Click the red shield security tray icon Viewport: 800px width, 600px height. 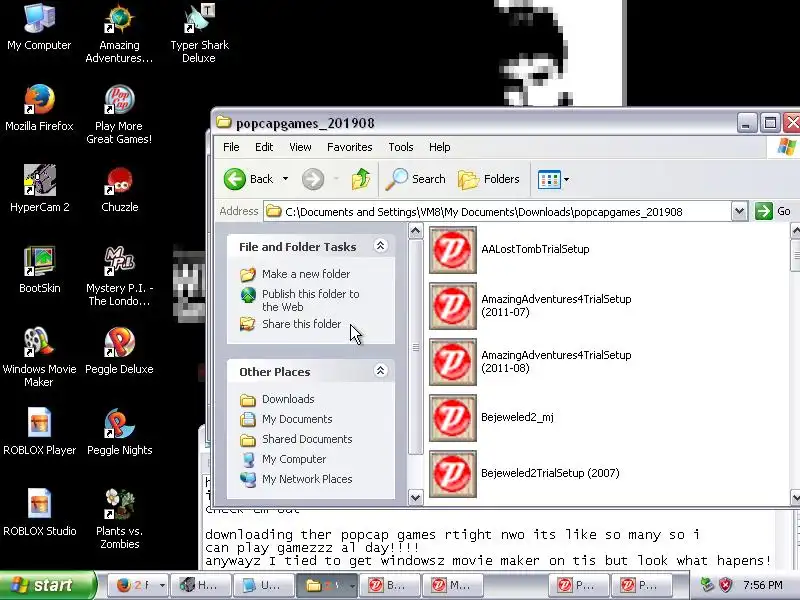click(726, 585)
